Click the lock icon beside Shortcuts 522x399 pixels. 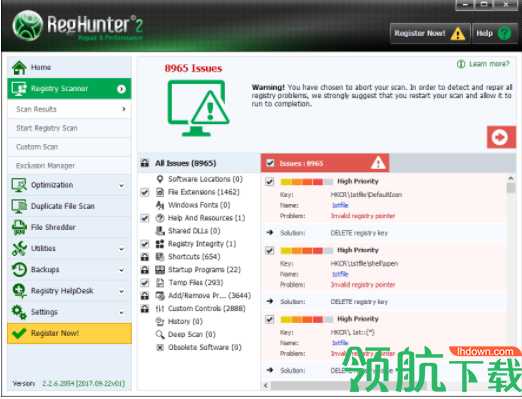pyautogui.click(x=145, y=257)
